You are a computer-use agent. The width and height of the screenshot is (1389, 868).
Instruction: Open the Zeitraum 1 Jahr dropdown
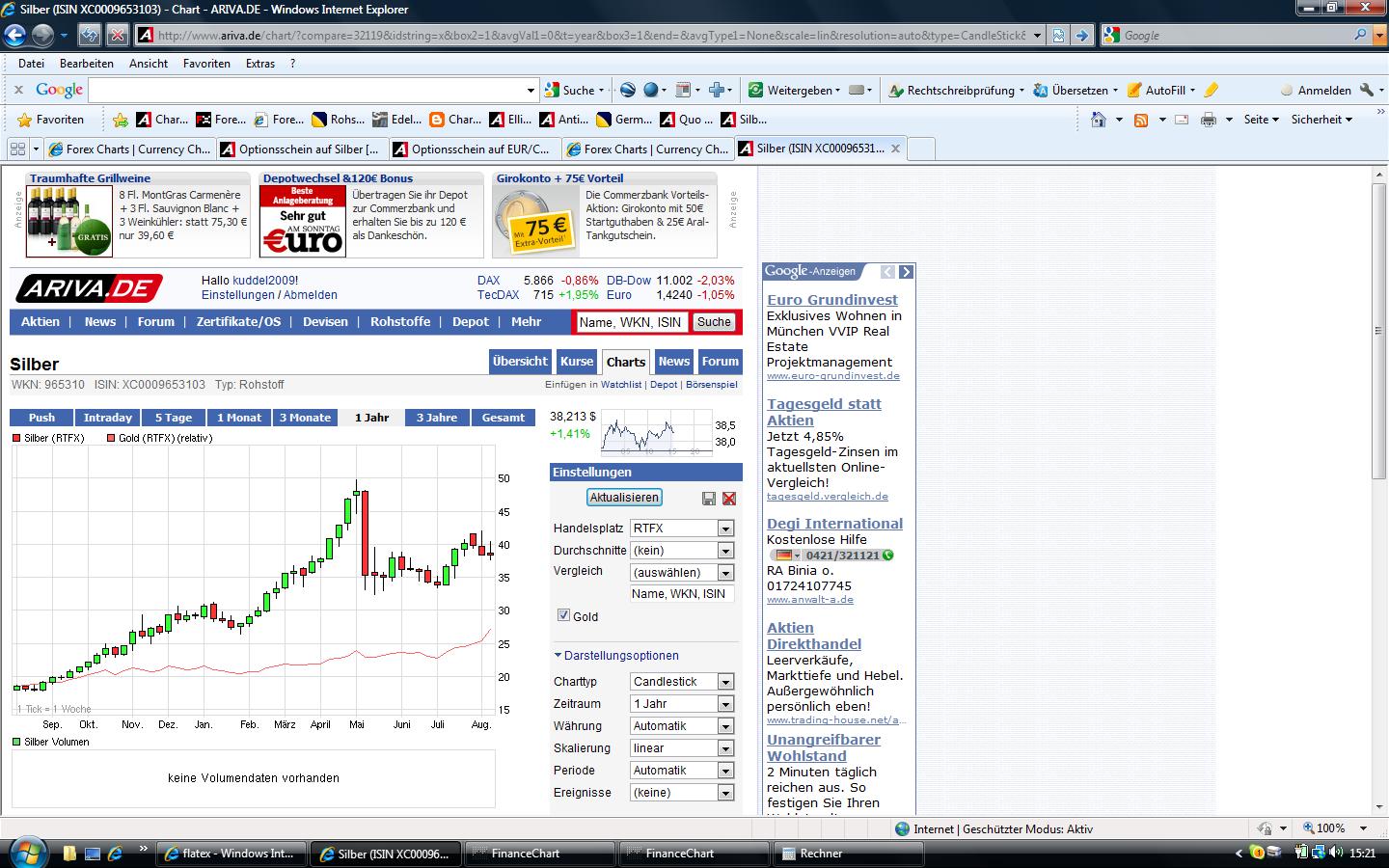(x=725, y=704)
